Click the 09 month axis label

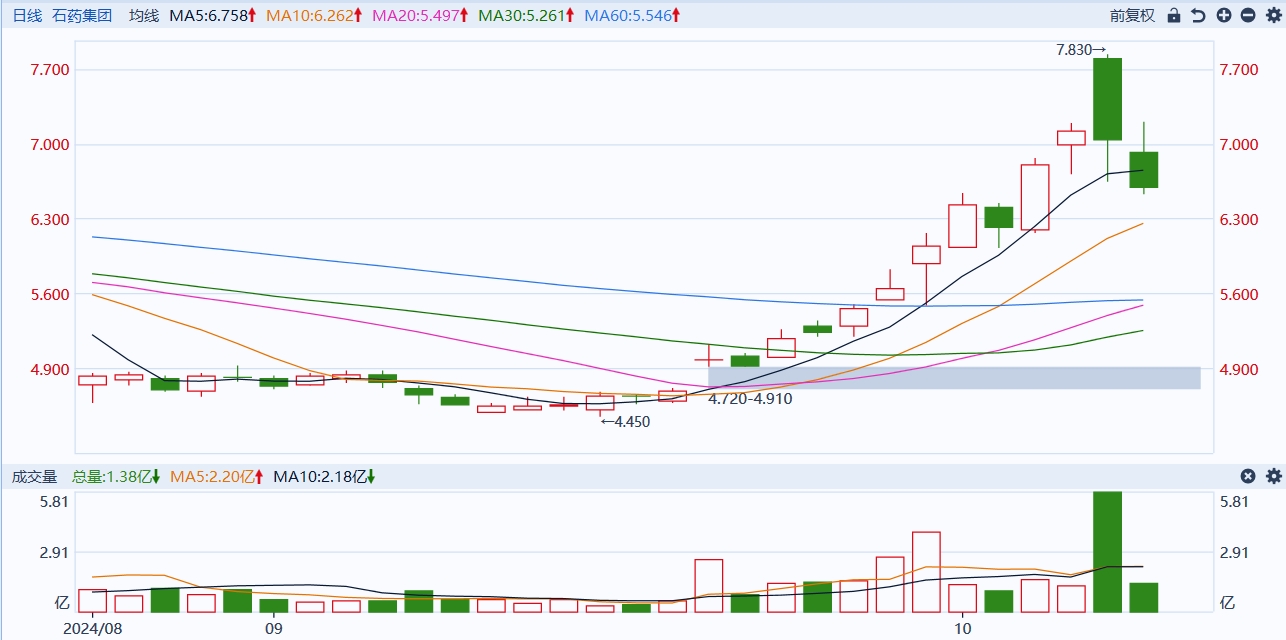[x=274, y=628]
